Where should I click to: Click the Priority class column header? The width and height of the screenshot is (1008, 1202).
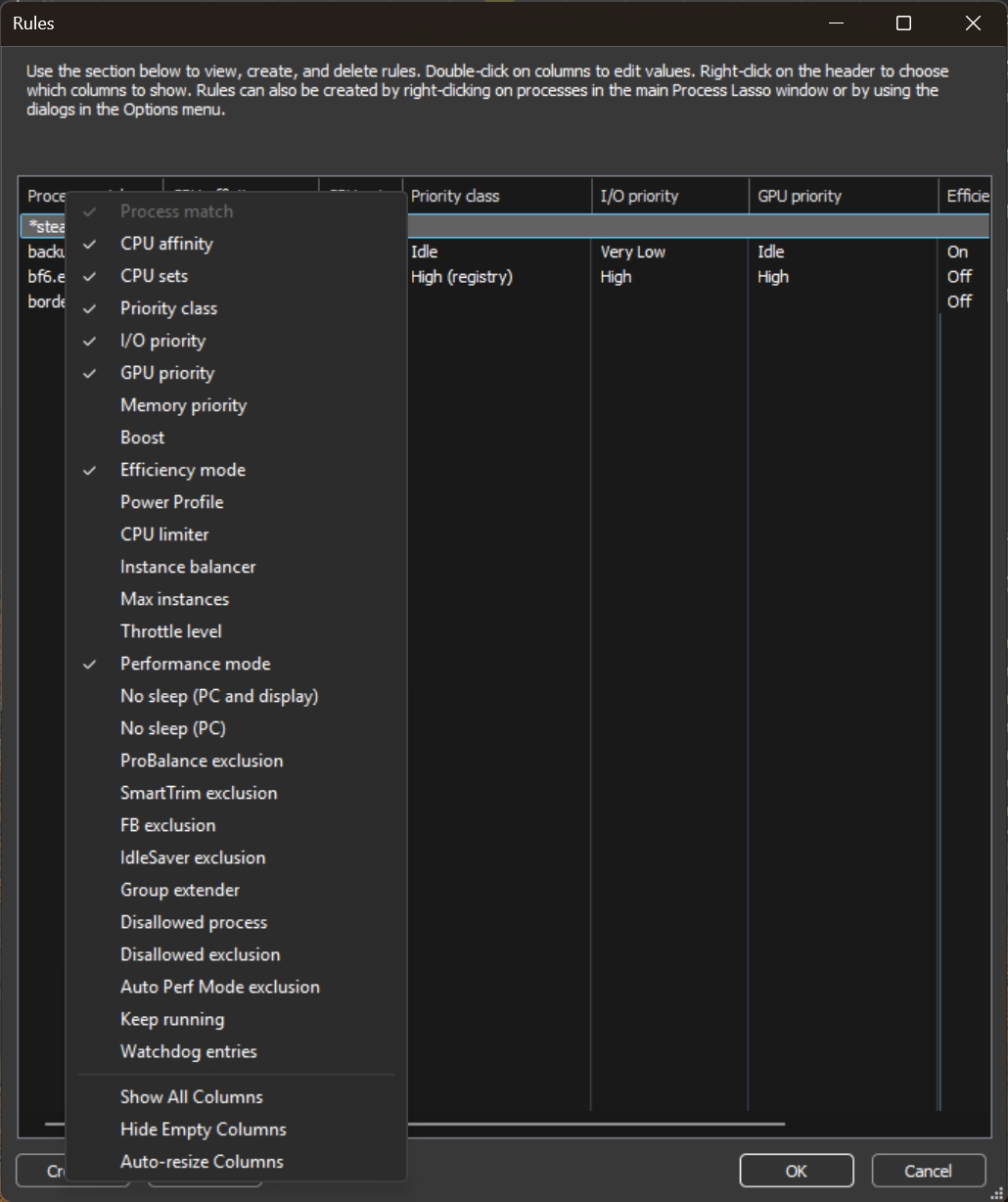pos(495,196)
